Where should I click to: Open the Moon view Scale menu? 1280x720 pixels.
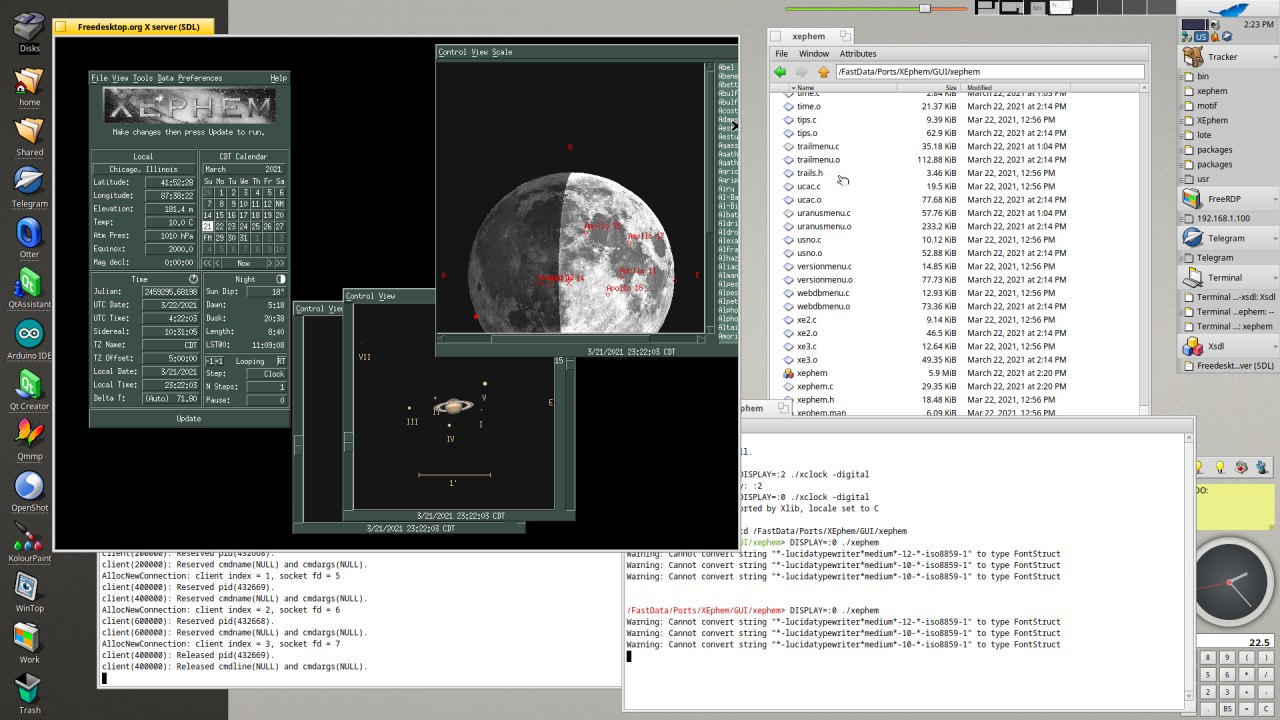(502, 52)
